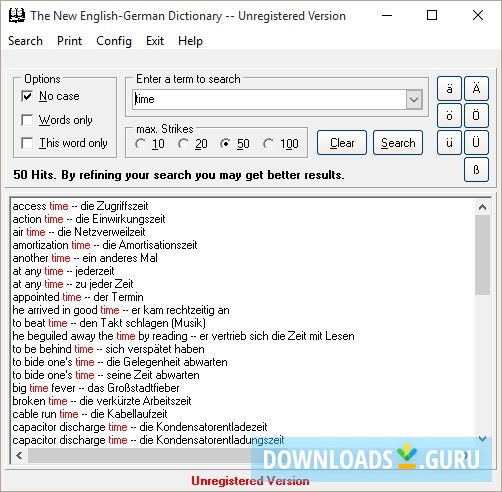
Task: Click the Search button
Action: pyautogui.click(x=398, y=143)
